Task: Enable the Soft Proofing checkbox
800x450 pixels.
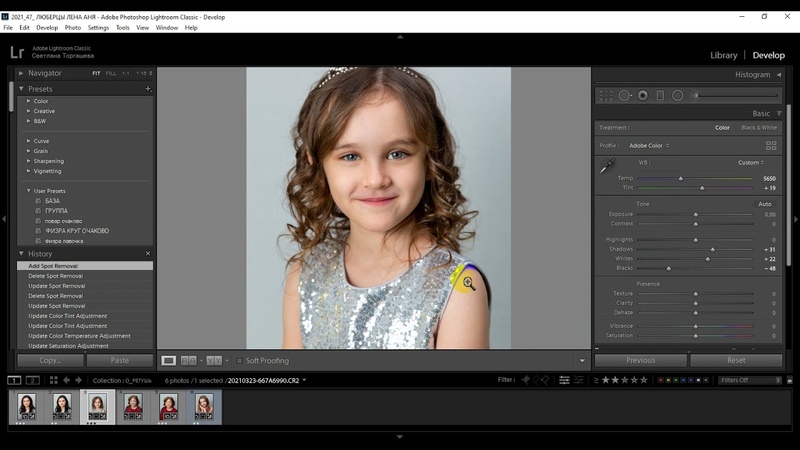Action: pyautogui.click(x=240, y=360)
